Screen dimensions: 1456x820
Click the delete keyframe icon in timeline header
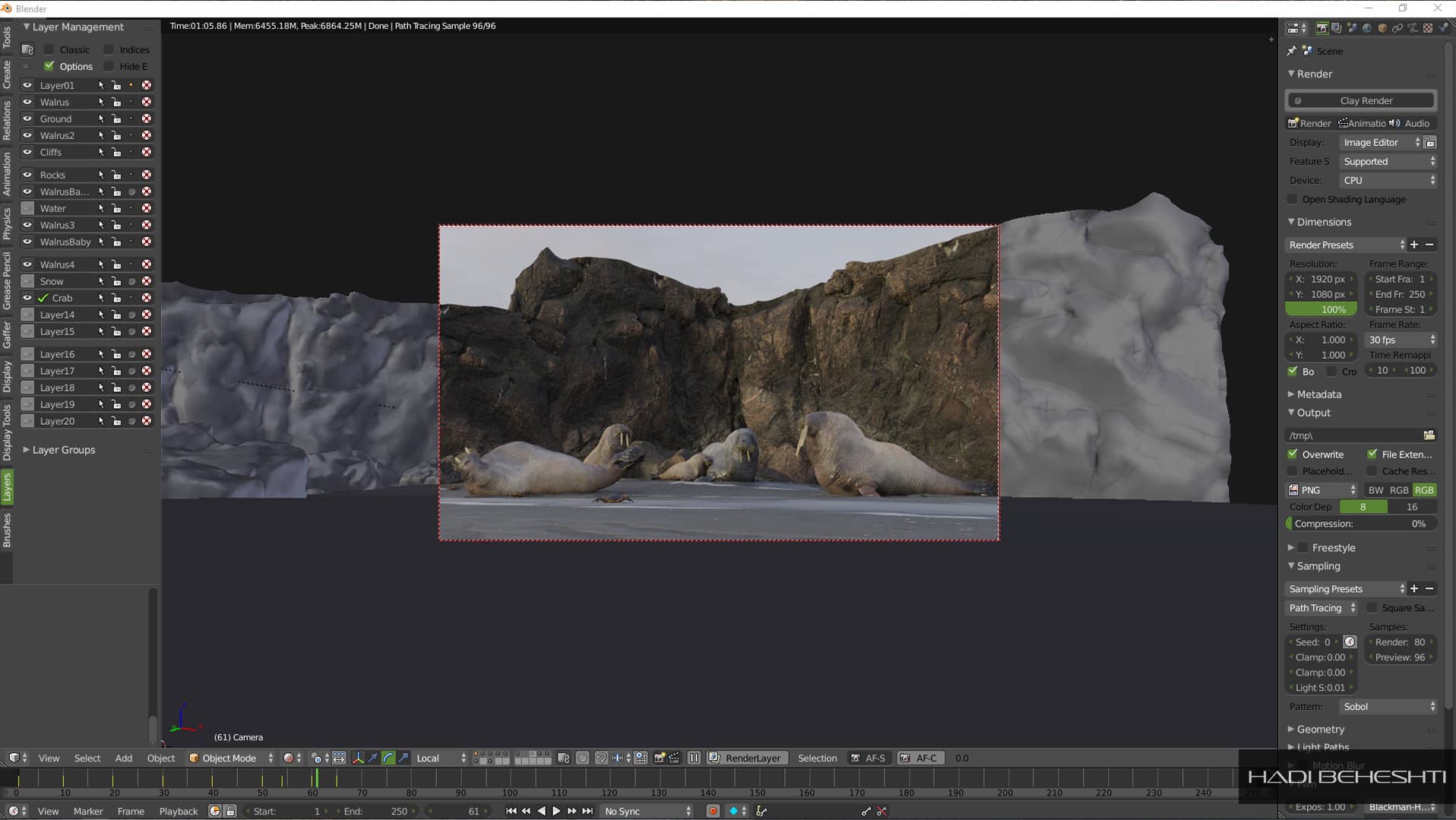(882, 811)
